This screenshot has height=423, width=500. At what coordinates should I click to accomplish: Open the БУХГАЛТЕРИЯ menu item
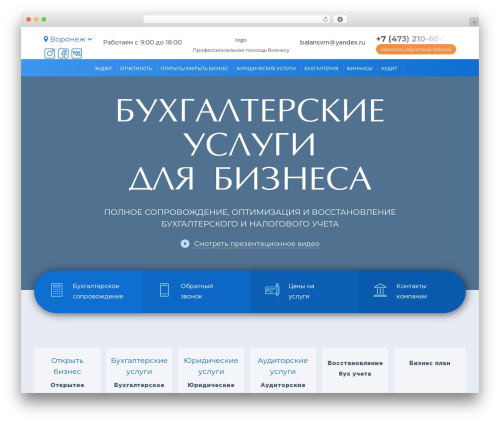point(321,68)
